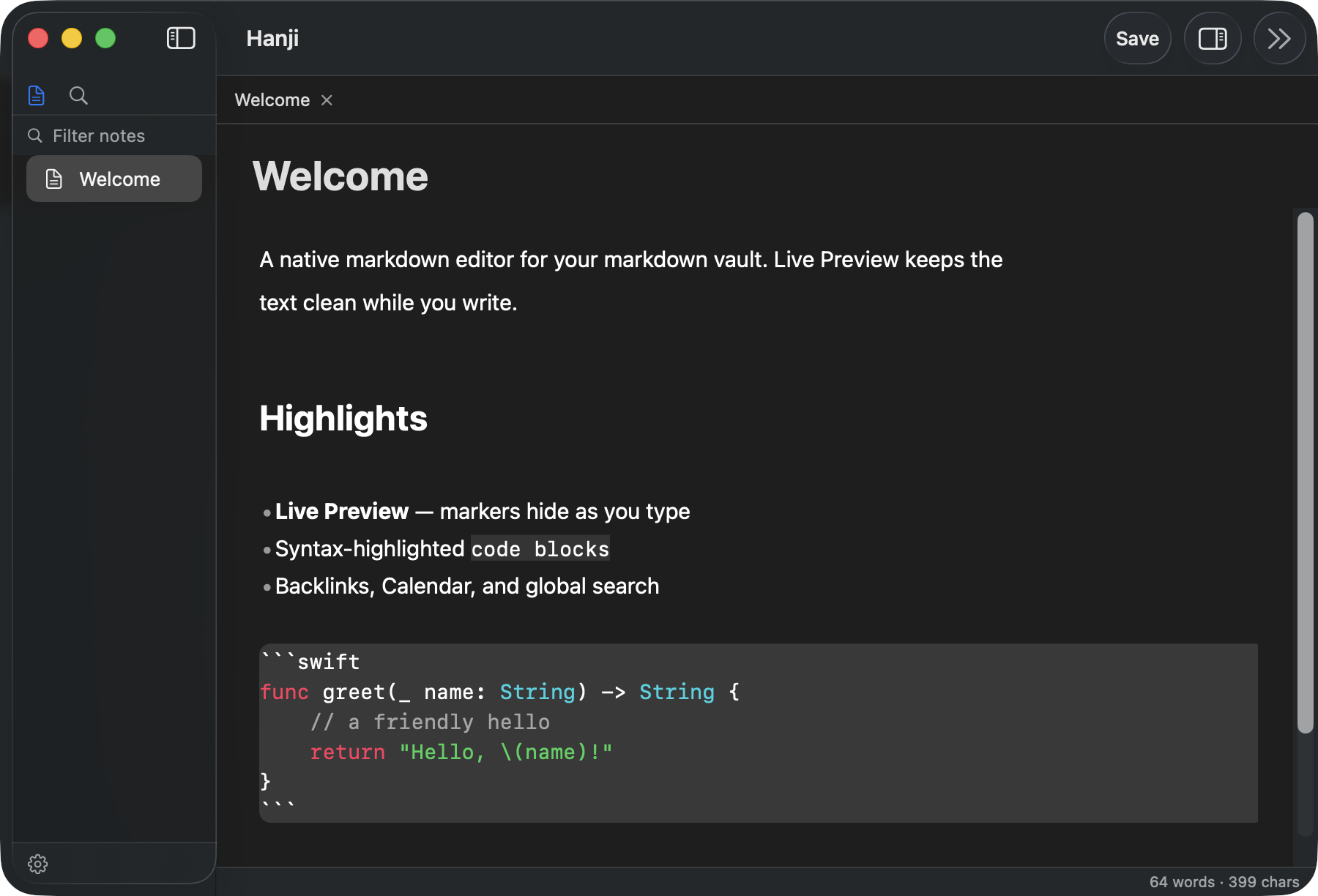This screenshot has width=1318, height=896.
Task: Open the Welcome note in sidebar
Action: pyautogui.click(x=114, y=179)
